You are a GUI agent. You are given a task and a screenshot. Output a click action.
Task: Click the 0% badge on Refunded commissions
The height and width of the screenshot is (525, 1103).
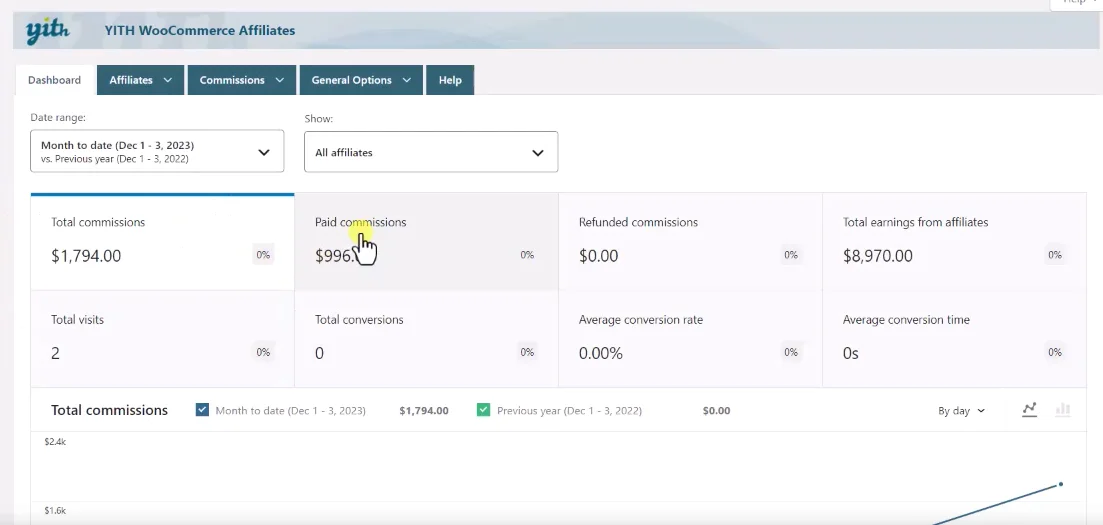(791, 255)
